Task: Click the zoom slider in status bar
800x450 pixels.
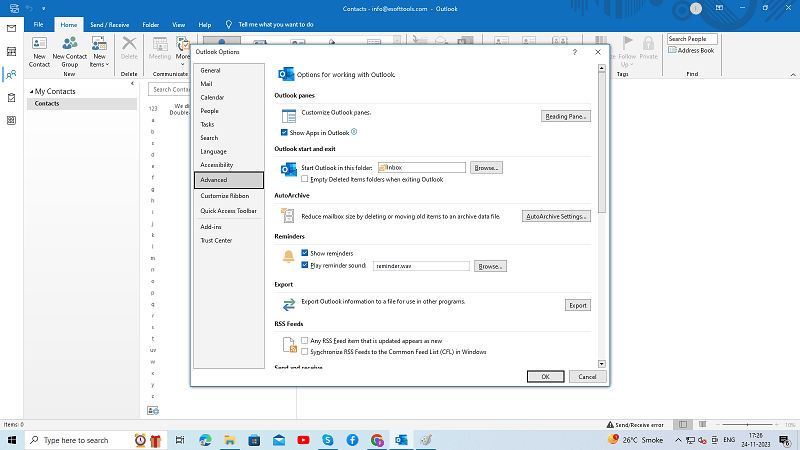Action: [748, 424]
